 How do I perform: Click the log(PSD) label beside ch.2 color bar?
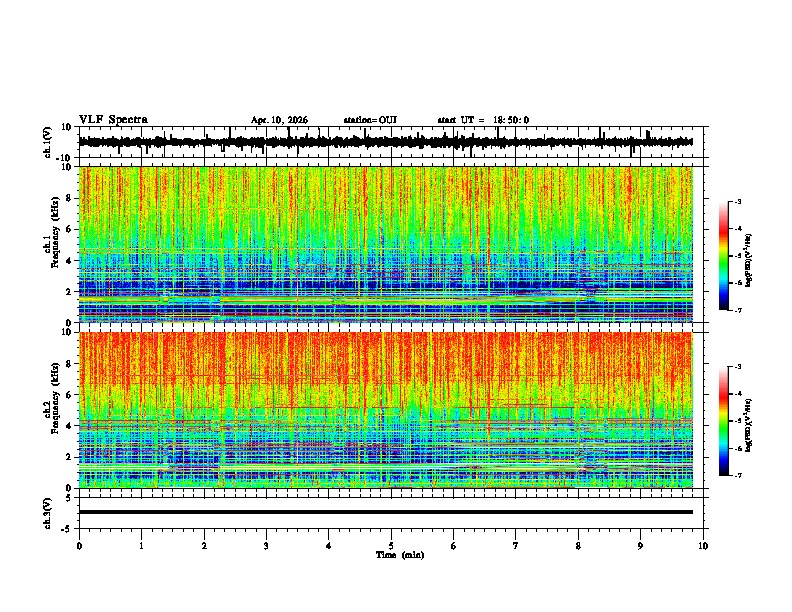[x=748, y=425]
